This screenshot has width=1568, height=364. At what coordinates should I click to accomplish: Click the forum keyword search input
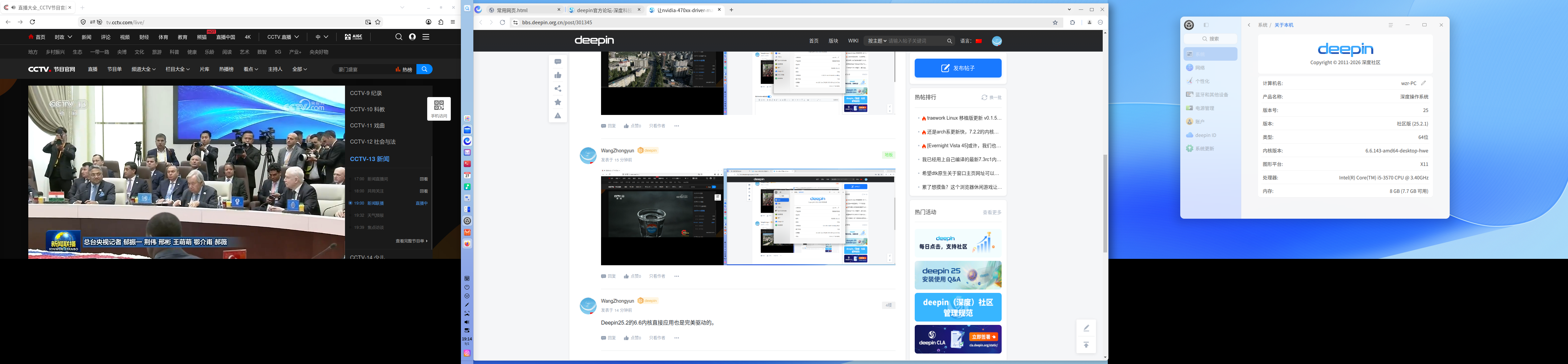click(x=916, y=41)
